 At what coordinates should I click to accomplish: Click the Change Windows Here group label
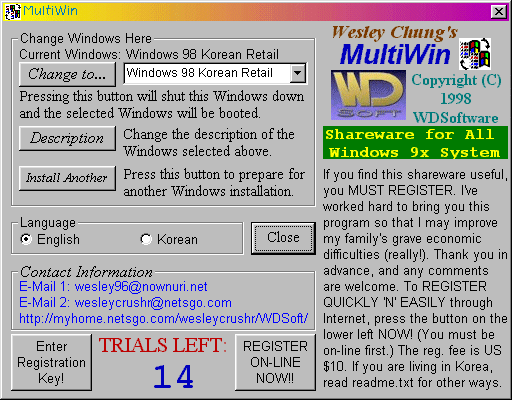pyautogui.click(x=86, y=38)
